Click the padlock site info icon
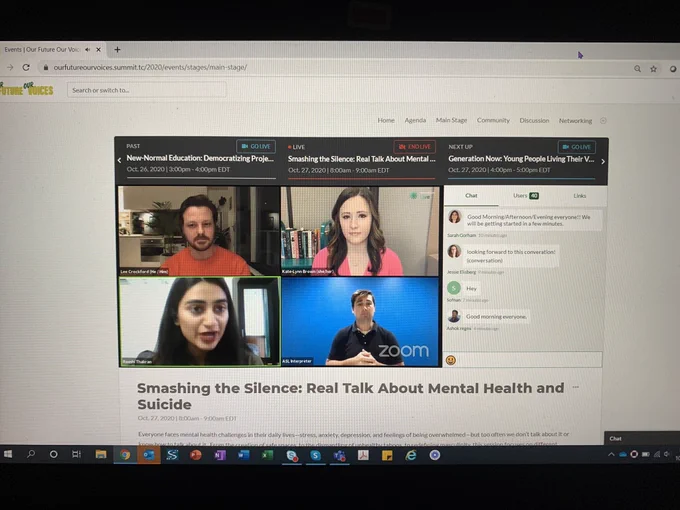680x510 pixels. 46,67
